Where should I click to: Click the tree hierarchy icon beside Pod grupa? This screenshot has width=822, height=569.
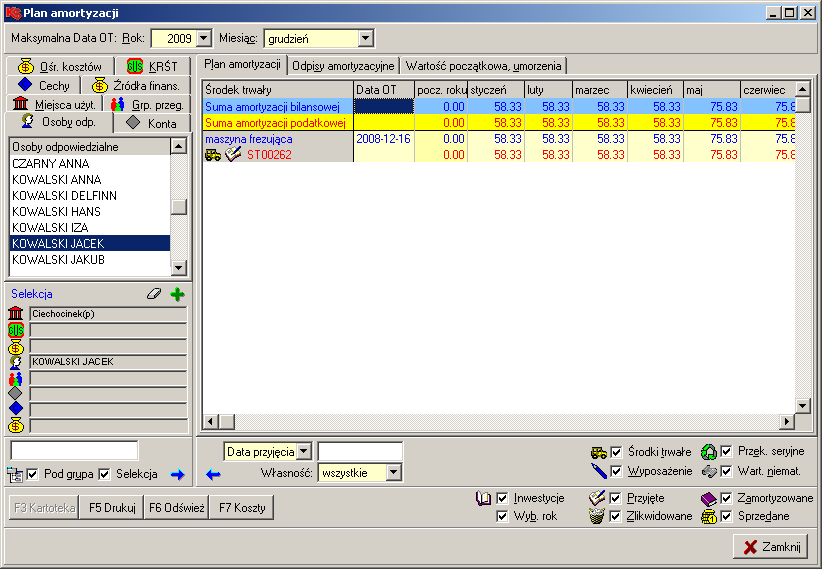click(14, 474)
